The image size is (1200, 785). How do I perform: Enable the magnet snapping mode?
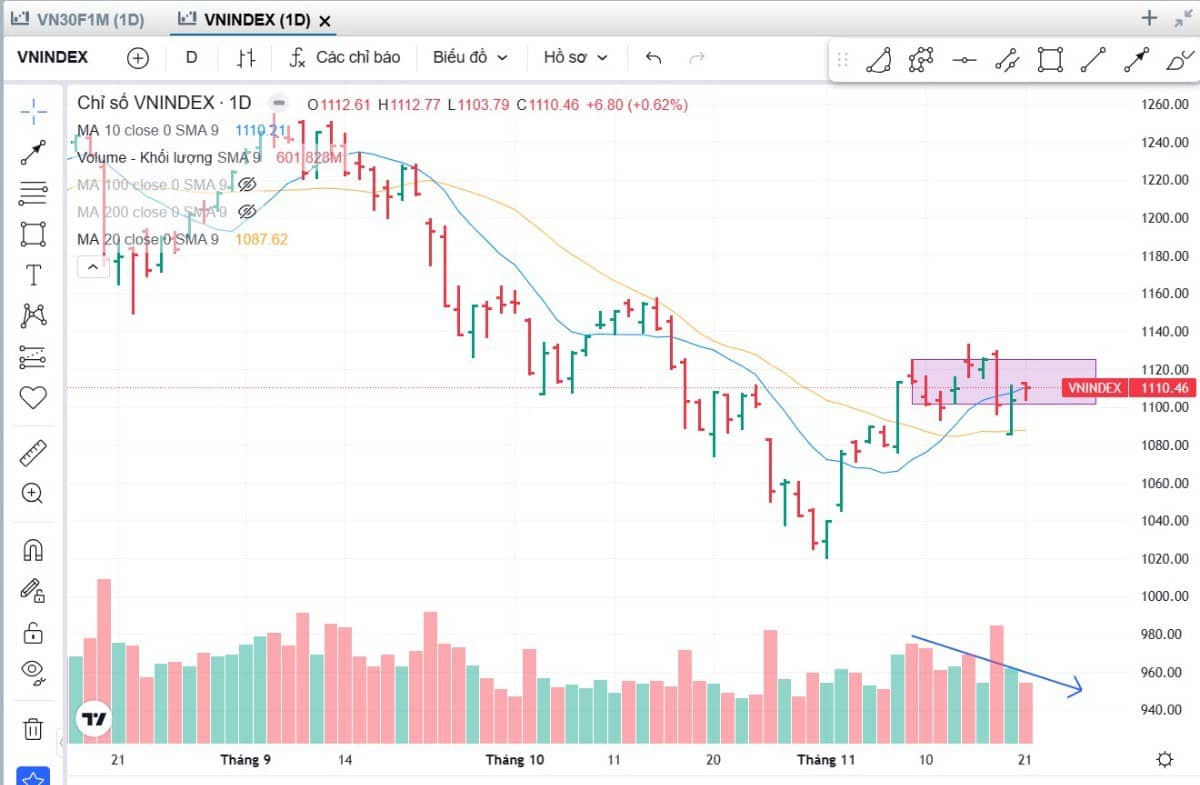pos(33,550)
